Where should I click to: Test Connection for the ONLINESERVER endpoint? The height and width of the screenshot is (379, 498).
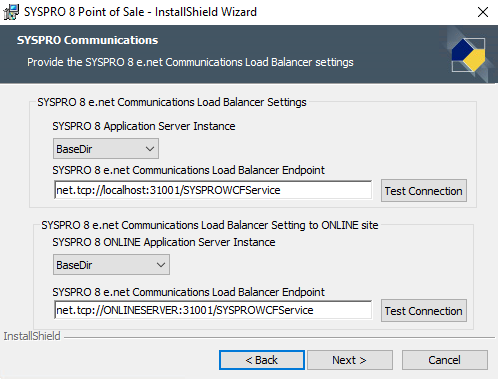424,311
